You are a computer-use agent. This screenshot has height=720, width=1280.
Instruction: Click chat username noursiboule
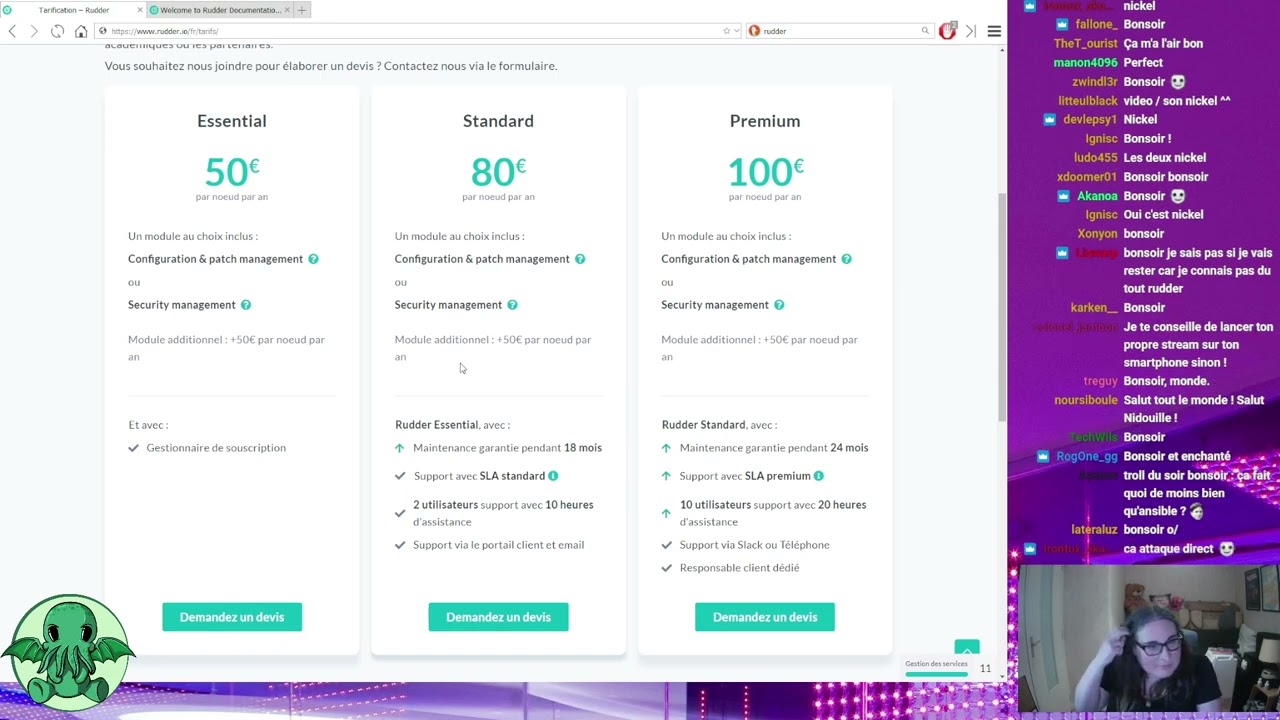click(x=1085, y=400)
